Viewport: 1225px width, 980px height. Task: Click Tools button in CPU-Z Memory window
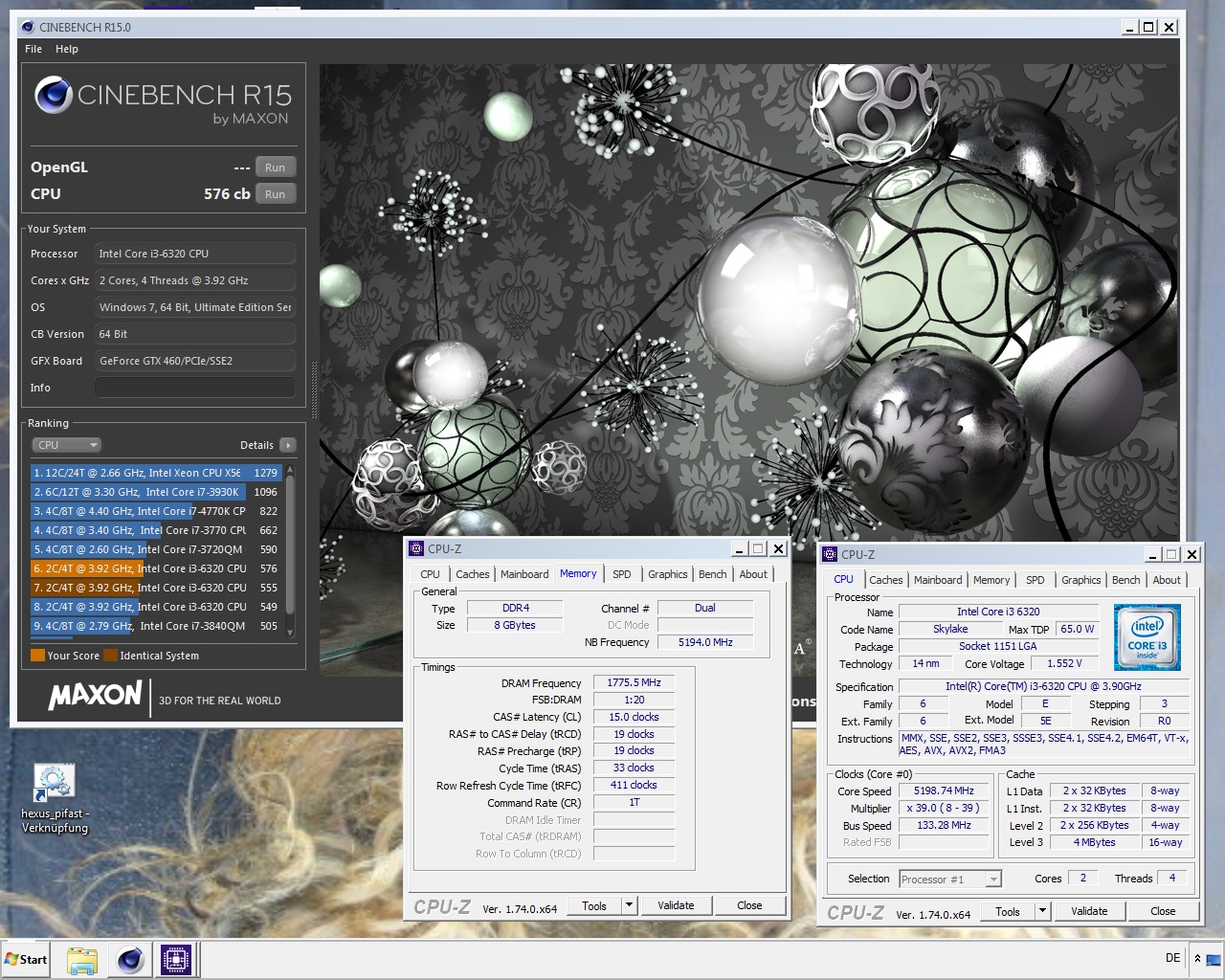tap(594, 905)
